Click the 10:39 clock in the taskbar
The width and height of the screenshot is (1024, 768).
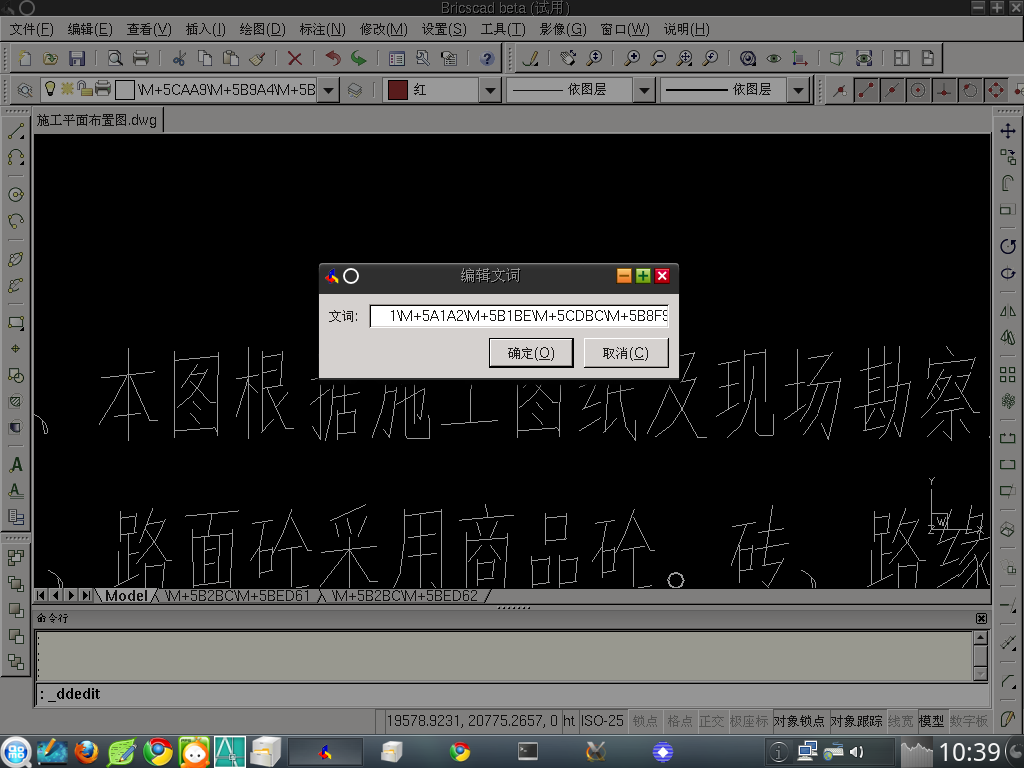coord(969,752)
